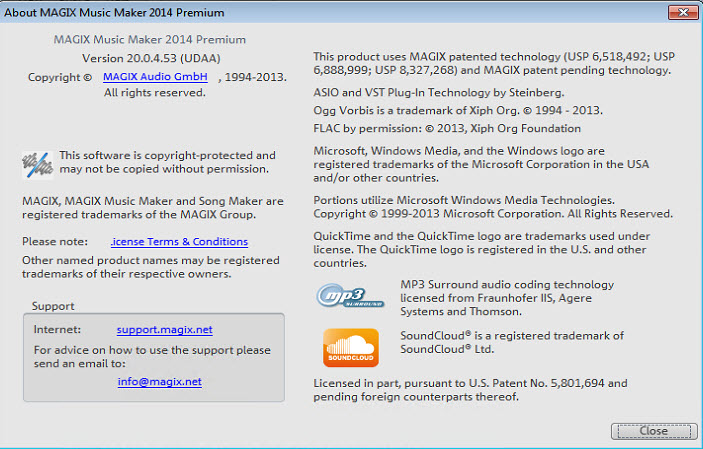
Task: Click the Internet: label in Support box
Action: [57, 330]
